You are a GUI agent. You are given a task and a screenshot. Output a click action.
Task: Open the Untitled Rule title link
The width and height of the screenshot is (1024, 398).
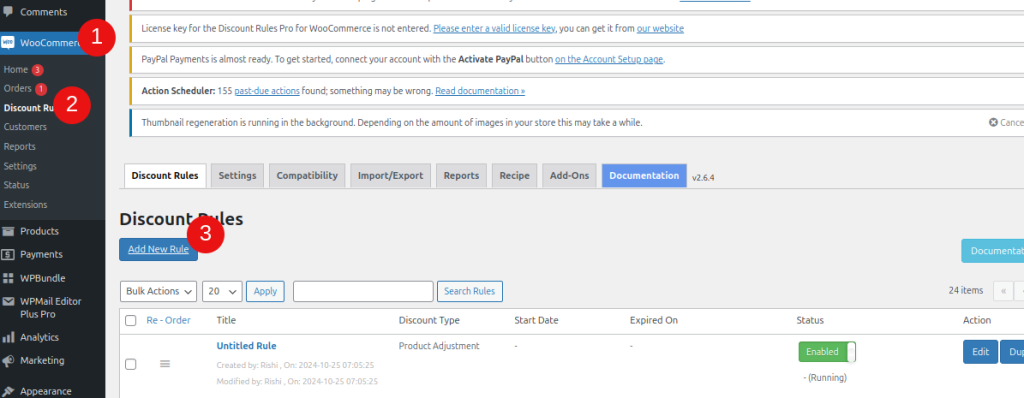coord(246,346)
